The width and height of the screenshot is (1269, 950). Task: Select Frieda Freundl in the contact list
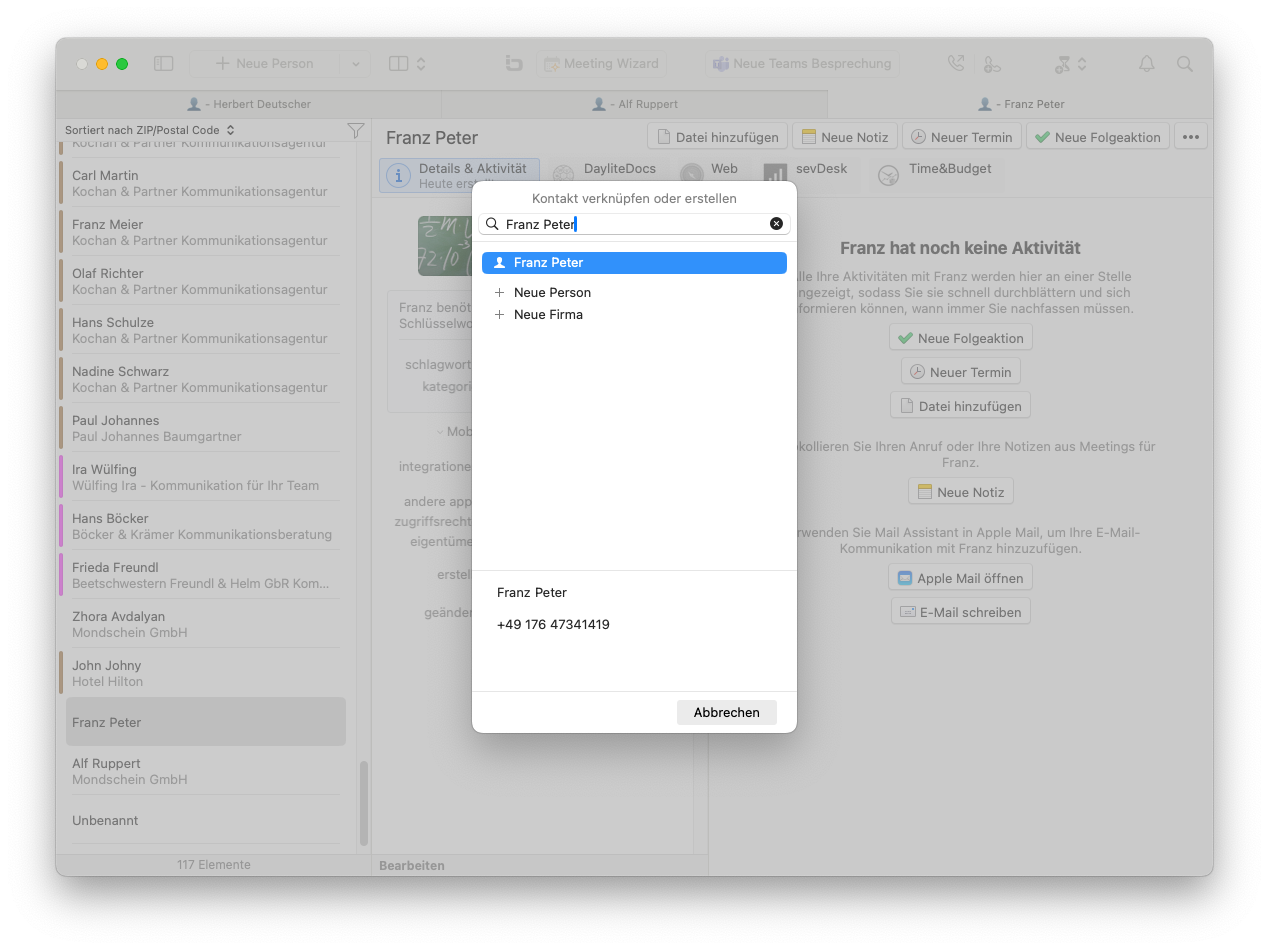coord(200,575)
